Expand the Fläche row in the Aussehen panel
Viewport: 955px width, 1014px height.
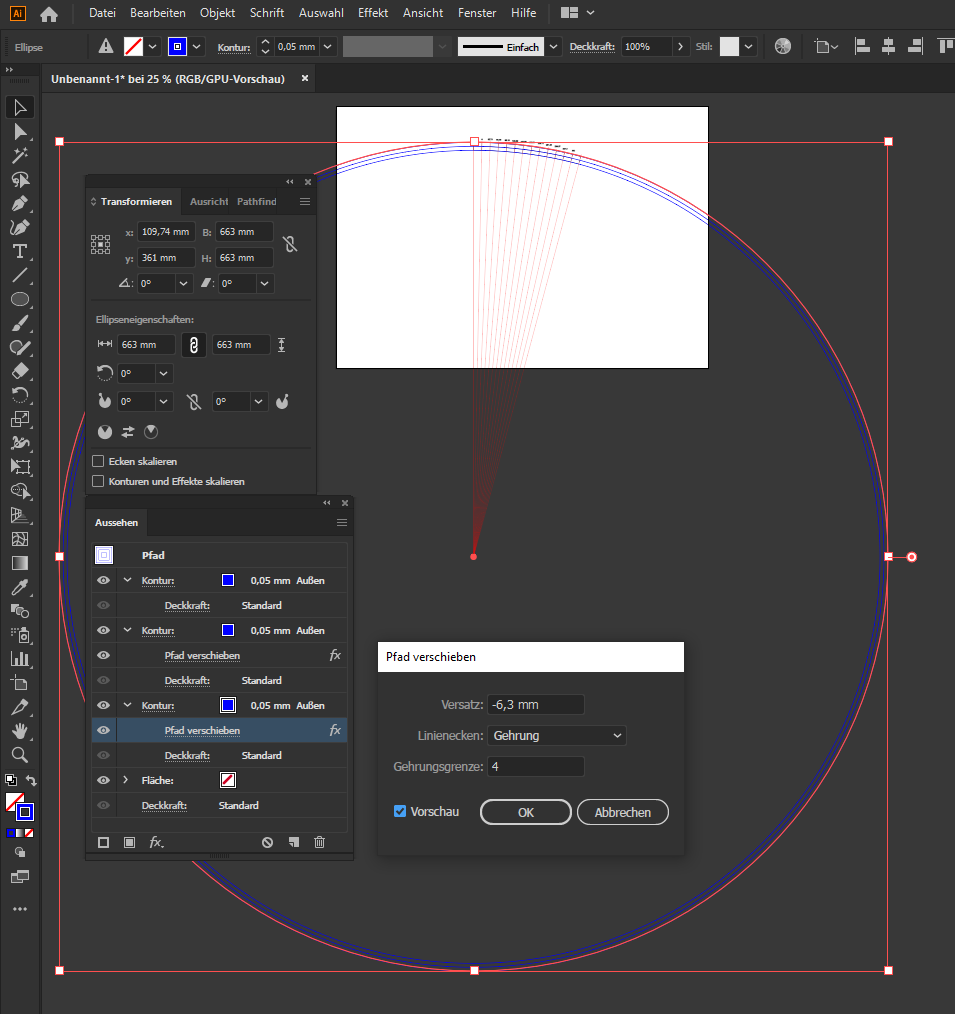click(125, 780)
